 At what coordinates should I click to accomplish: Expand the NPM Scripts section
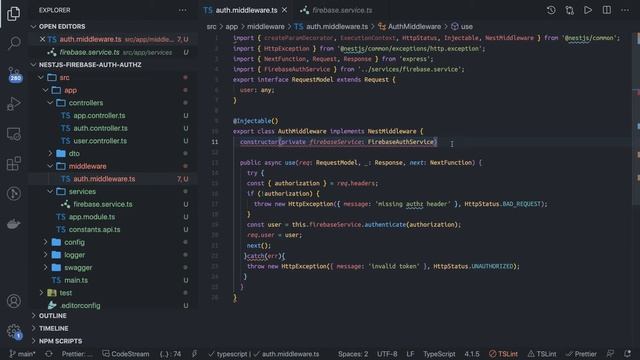pyautogui.click(x=60, y=341)
